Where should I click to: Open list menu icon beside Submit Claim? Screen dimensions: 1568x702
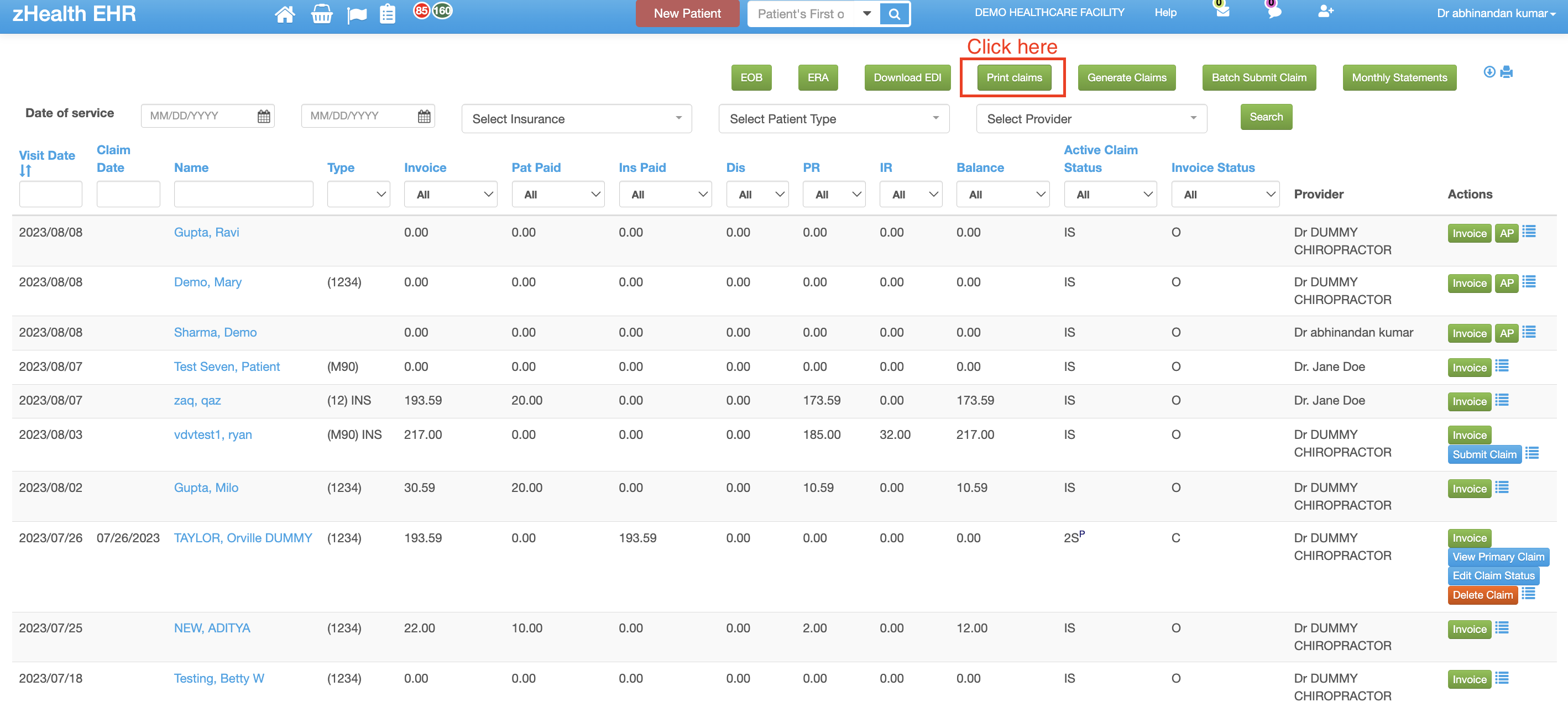click(x=1532, y=453)
